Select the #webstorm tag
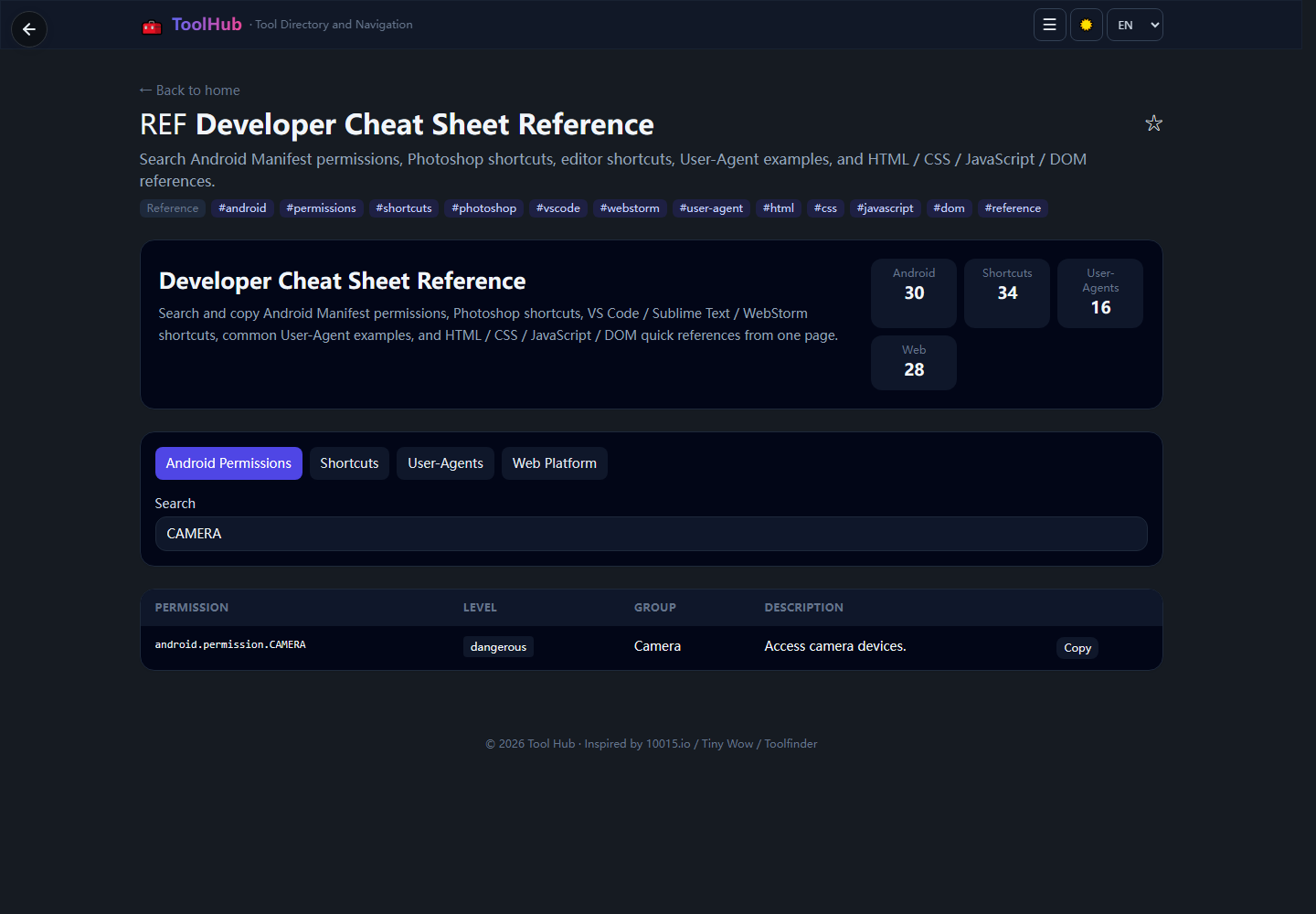Image resolution: width=1316 pixels, height=914 pixels. (630, 208)
